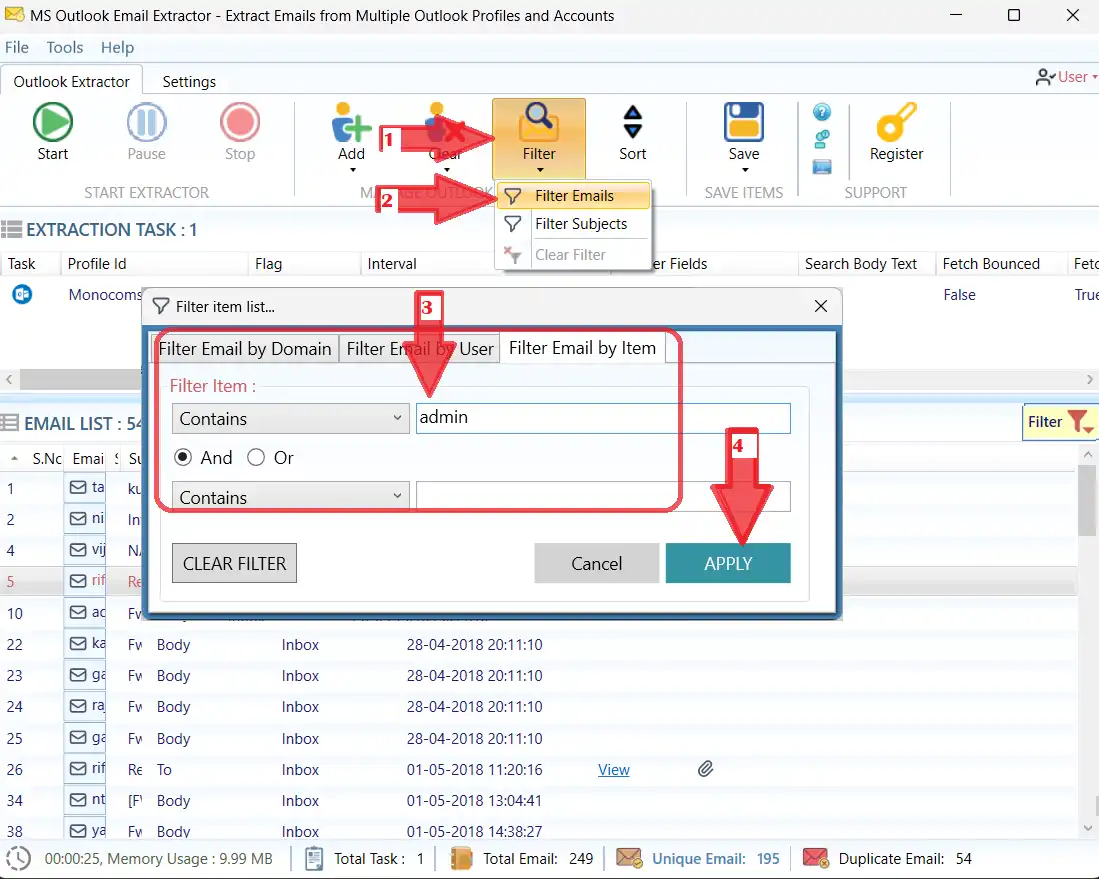
Task: Click the Total Task clipboard icon
Action: (x=314, y=858)
